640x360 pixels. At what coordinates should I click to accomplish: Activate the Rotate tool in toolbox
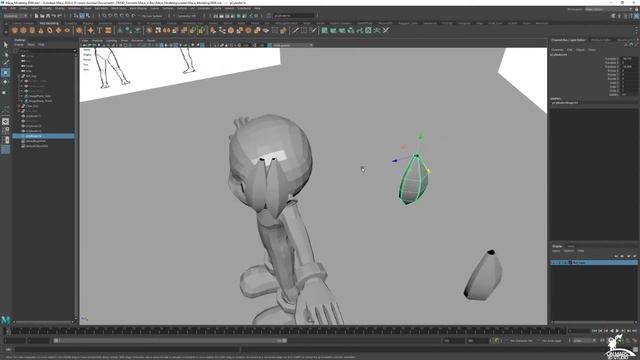pyautogui.click(x=5, y=82)
